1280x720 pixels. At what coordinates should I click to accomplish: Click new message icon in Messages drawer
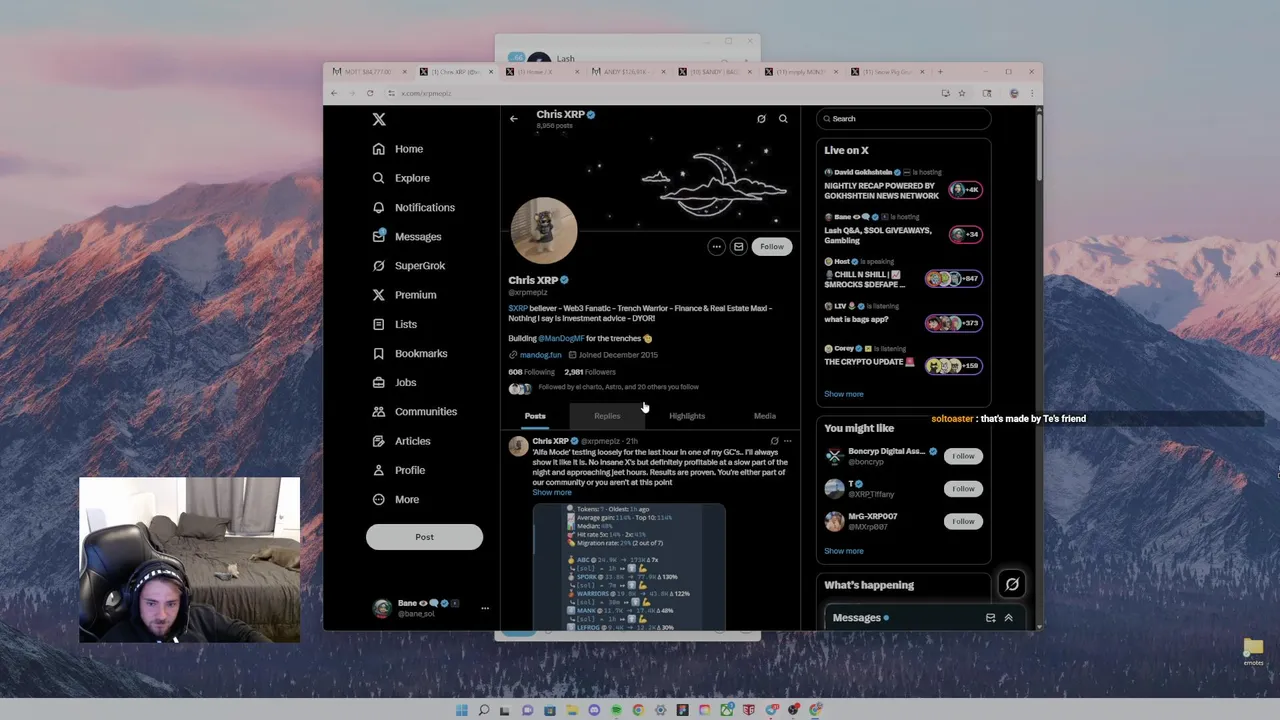tap(990, 618)
